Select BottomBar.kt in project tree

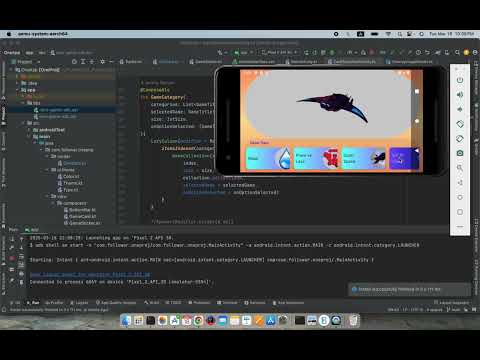(80, 210)
